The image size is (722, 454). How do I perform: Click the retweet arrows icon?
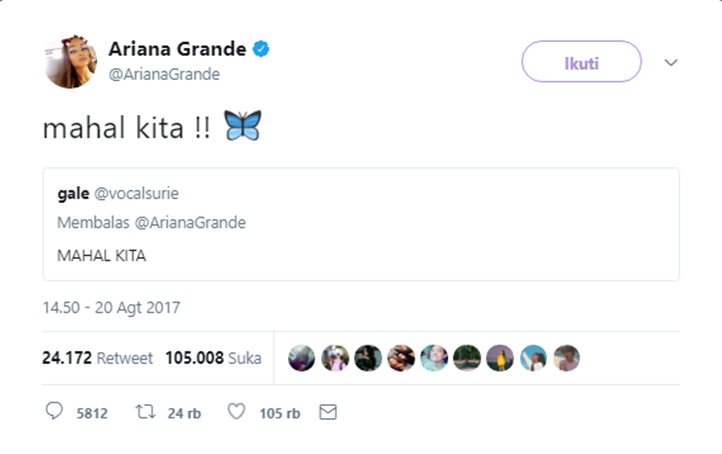144,412
